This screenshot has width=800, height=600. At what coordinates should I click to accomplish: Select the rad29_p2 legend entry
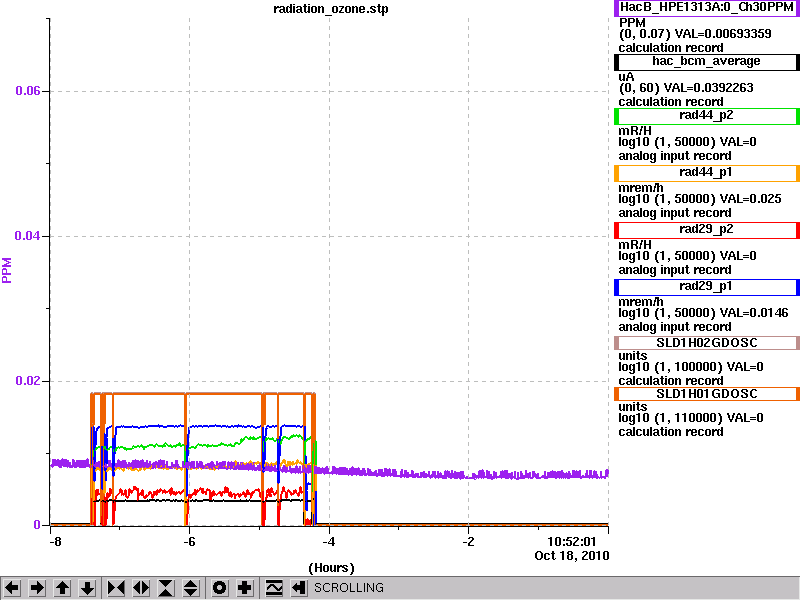click(x=707, y=230)
